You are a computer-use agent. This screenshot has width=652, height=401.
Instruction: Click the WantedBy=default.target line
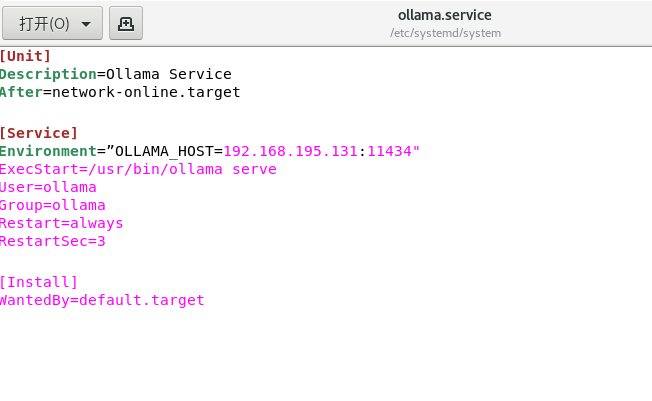[102, 300]
